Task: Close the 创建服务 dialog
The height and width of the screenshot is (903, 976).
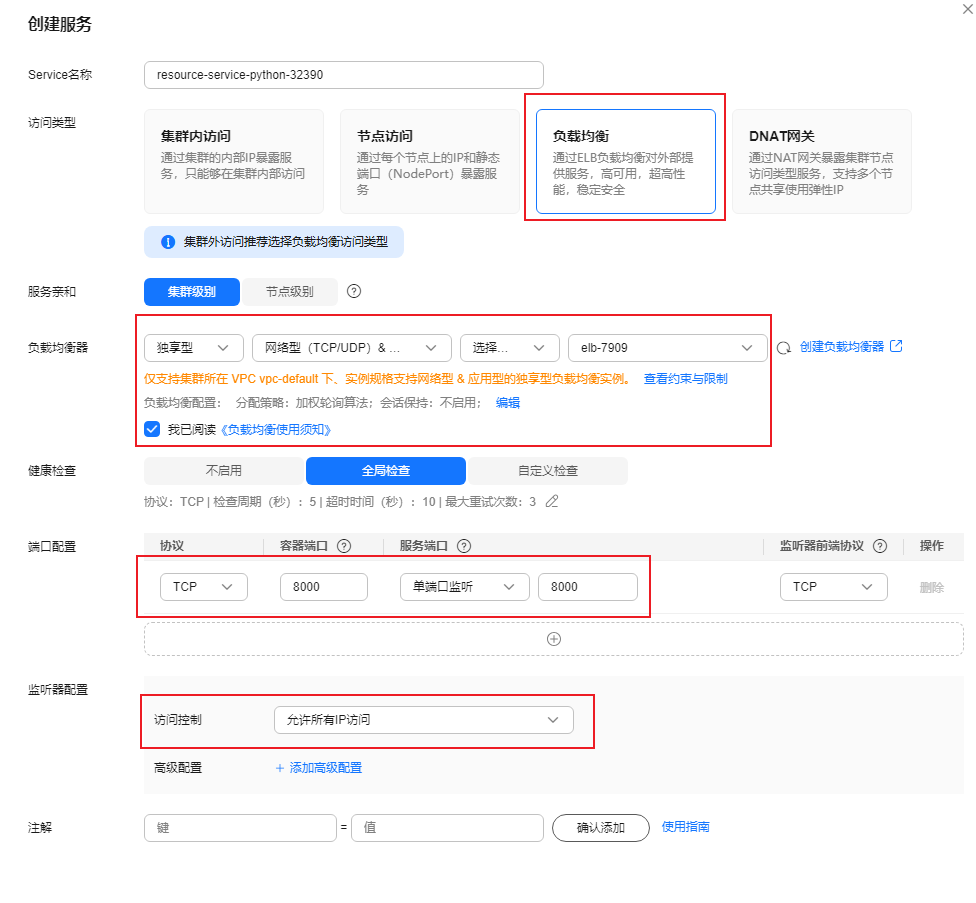Action: coord(969,9)
